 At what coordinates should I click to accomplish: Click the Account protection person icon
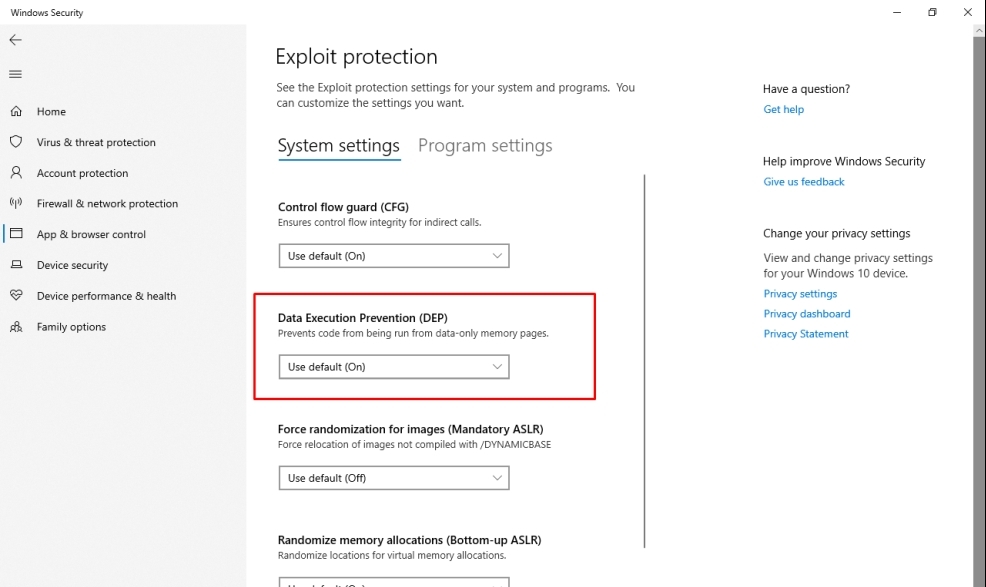click(x=16, y=172)
